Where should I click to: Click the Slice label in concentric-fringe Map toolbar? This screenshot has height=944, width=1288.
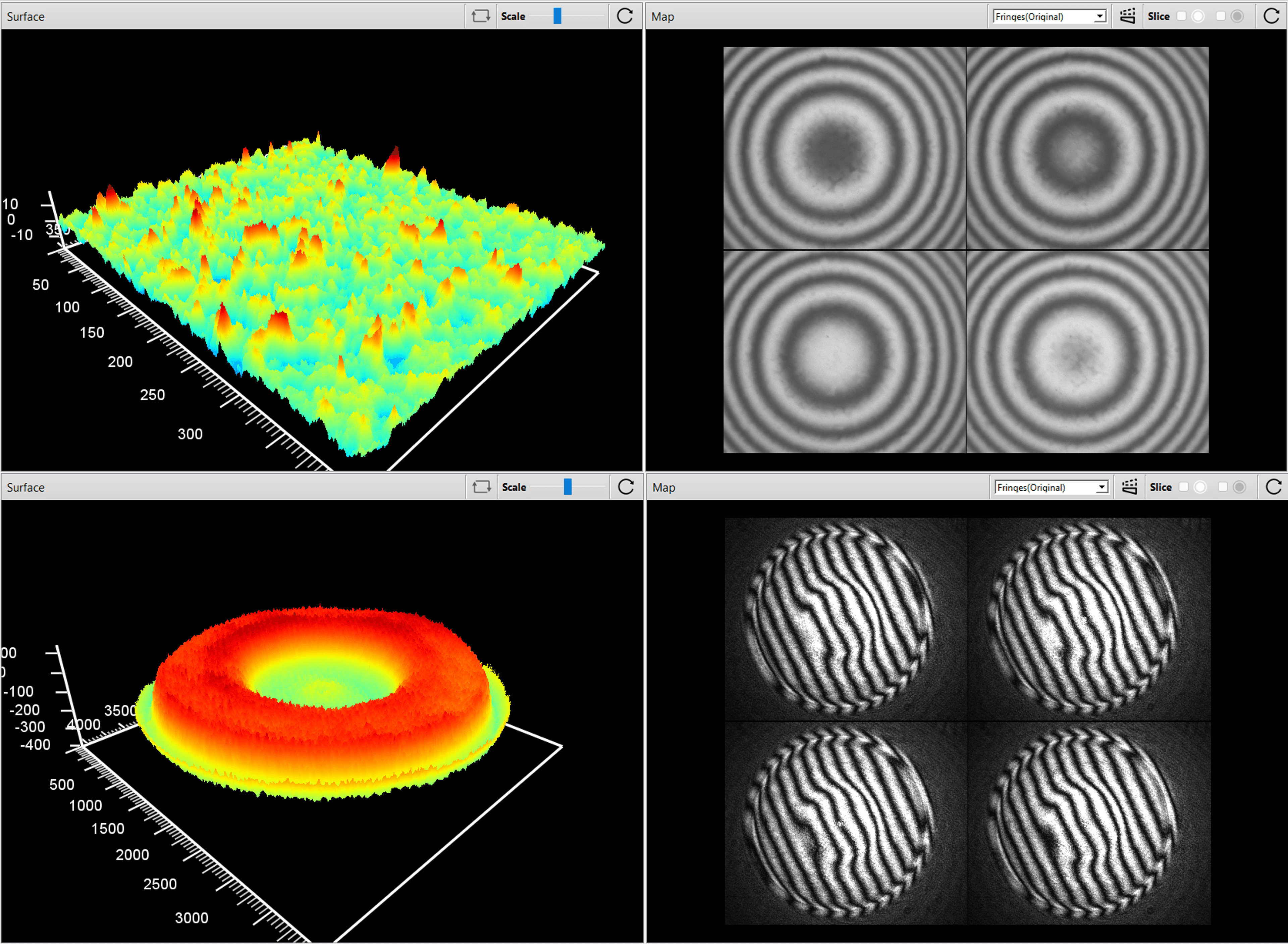click(1159, 16)
